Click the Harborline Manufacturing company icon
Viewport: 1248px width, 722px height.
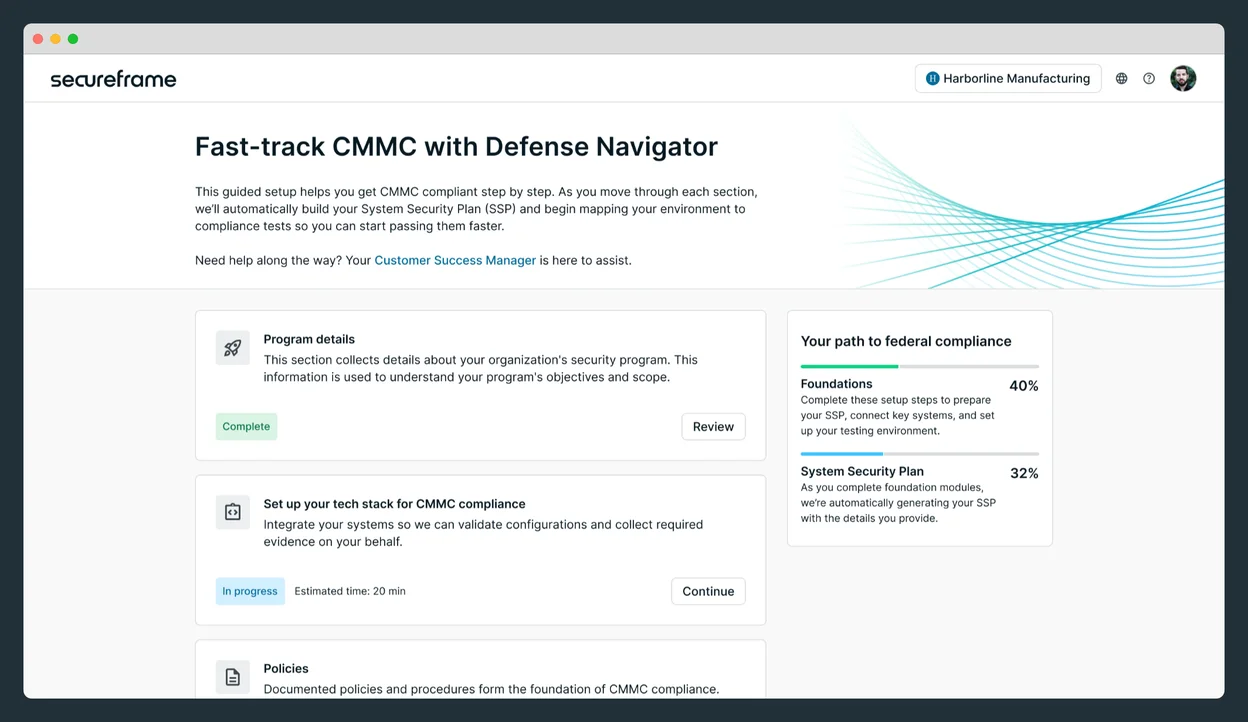[932, 78]
